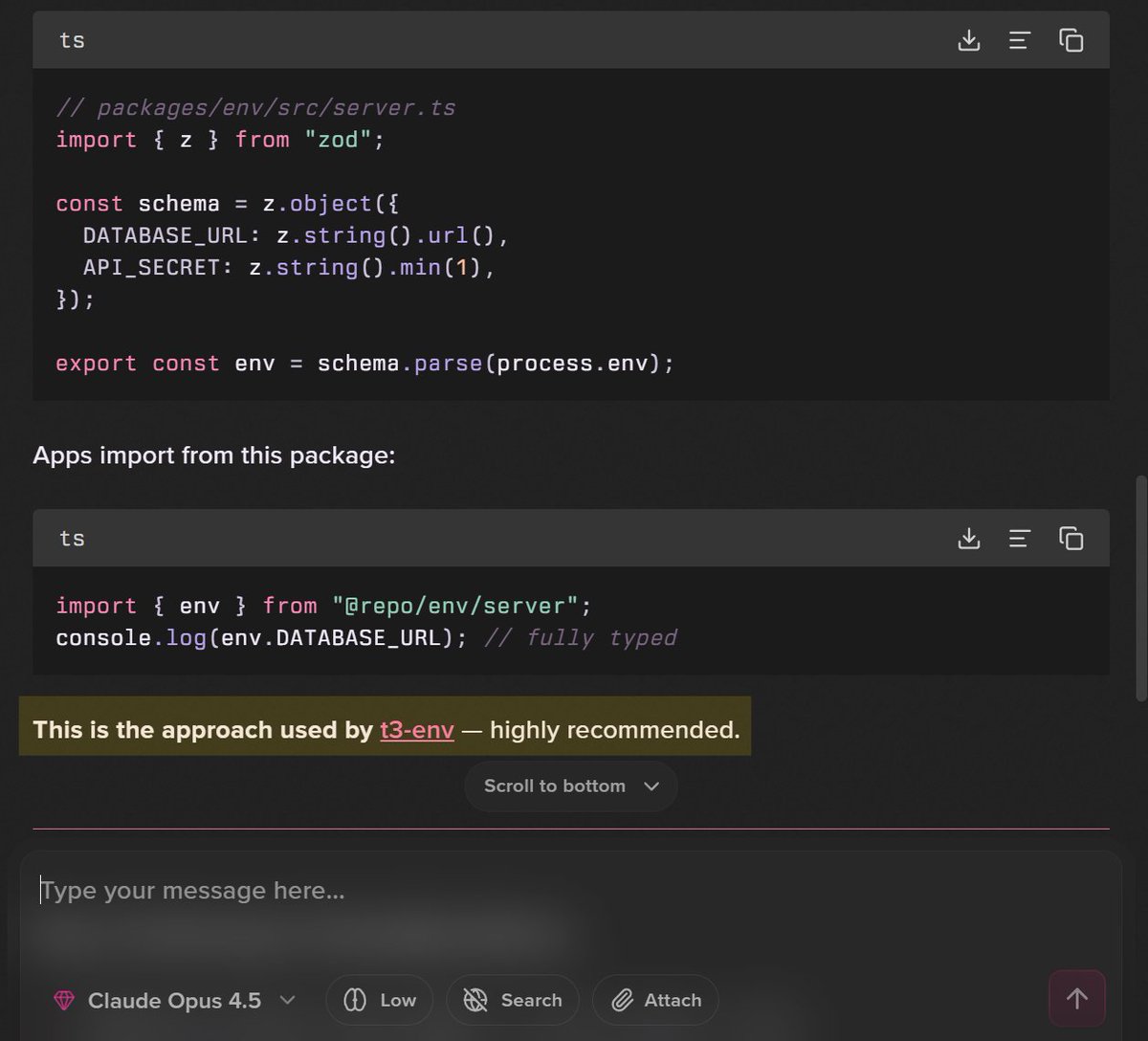
Task: Download the server.ts code block
Action: [969, 40]
